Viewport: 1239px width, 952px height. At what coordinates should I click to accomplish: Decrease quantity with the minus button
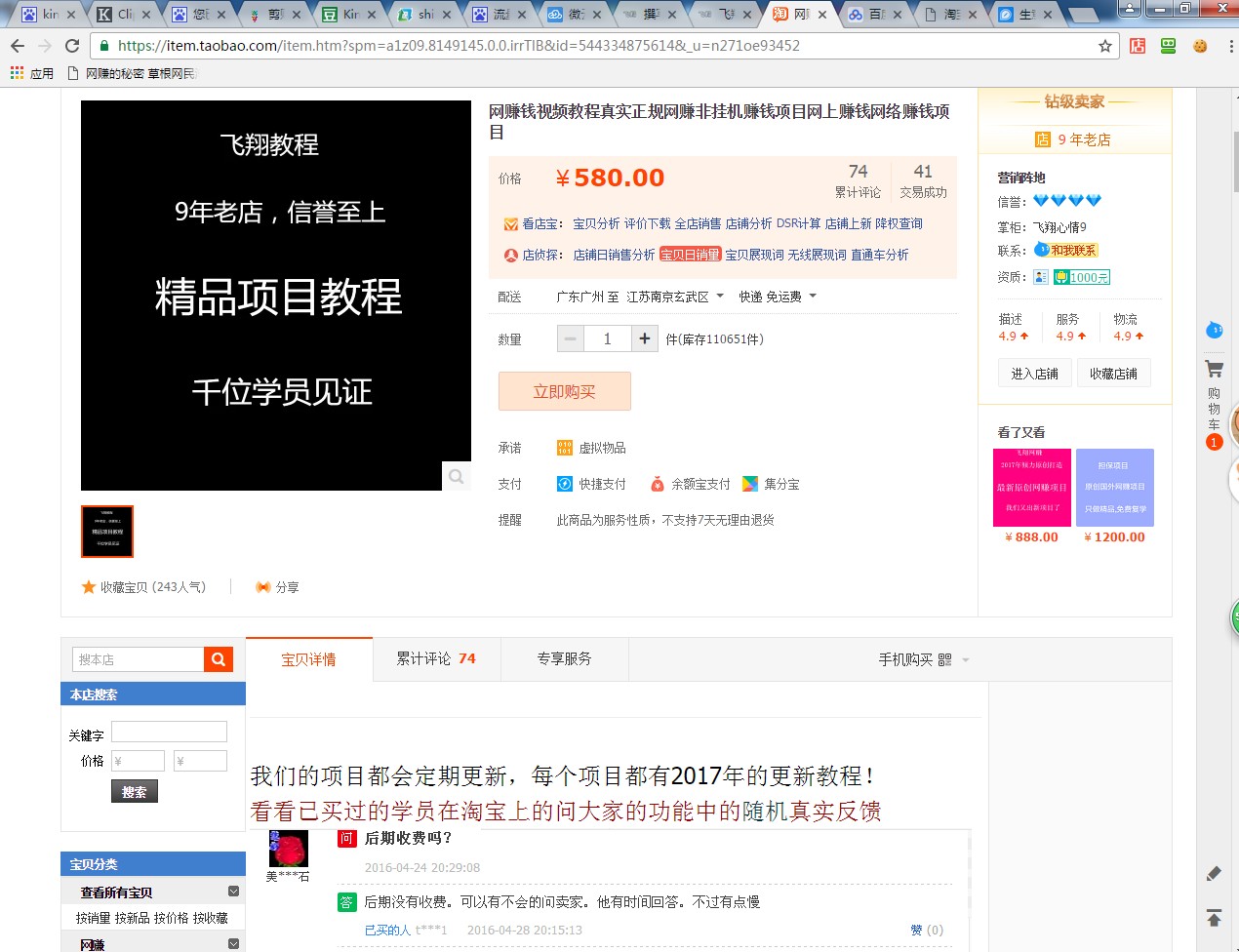pyautogui.click(x=571, y=338)
